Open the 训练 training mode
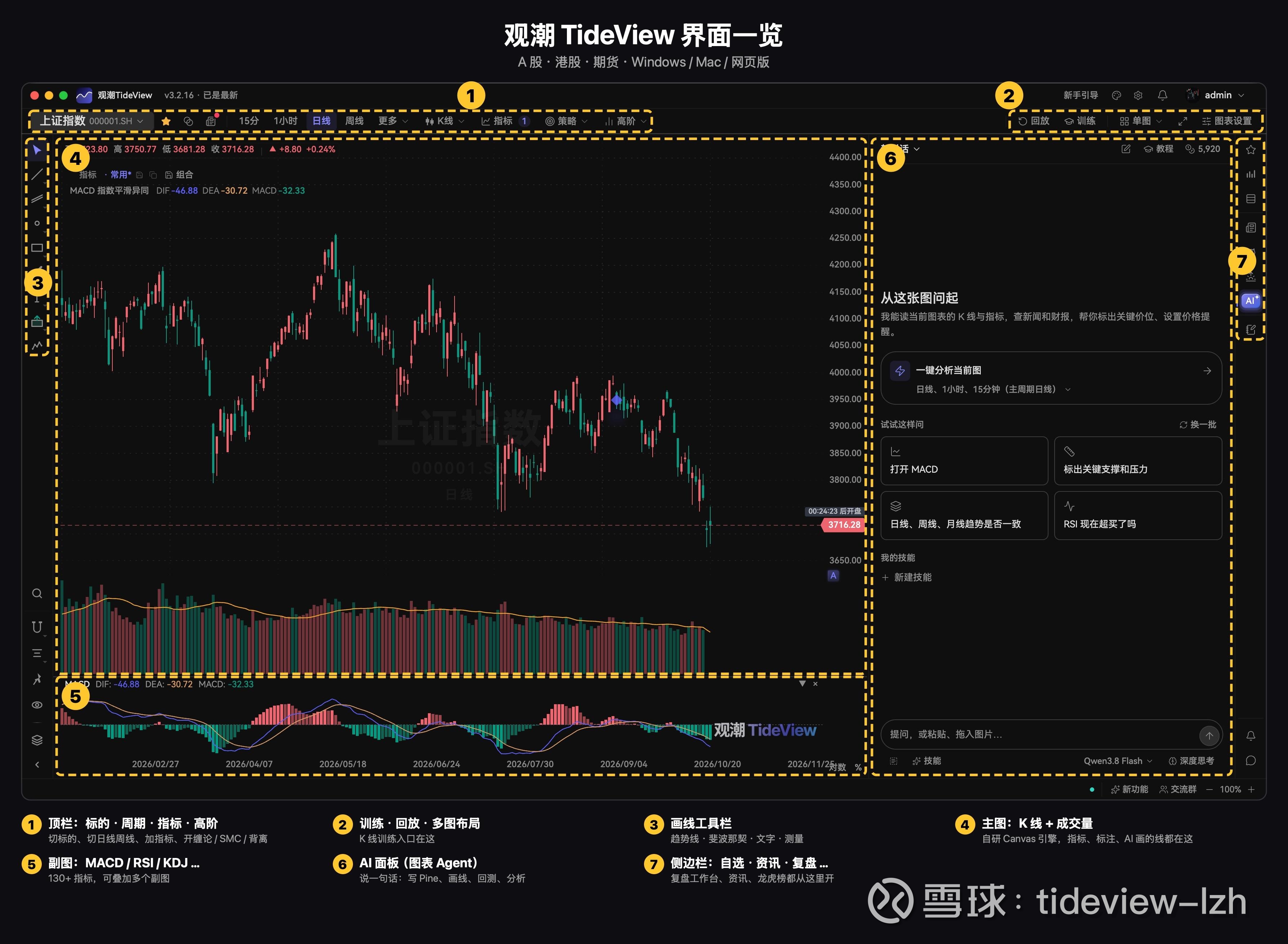 (1080, 121)
